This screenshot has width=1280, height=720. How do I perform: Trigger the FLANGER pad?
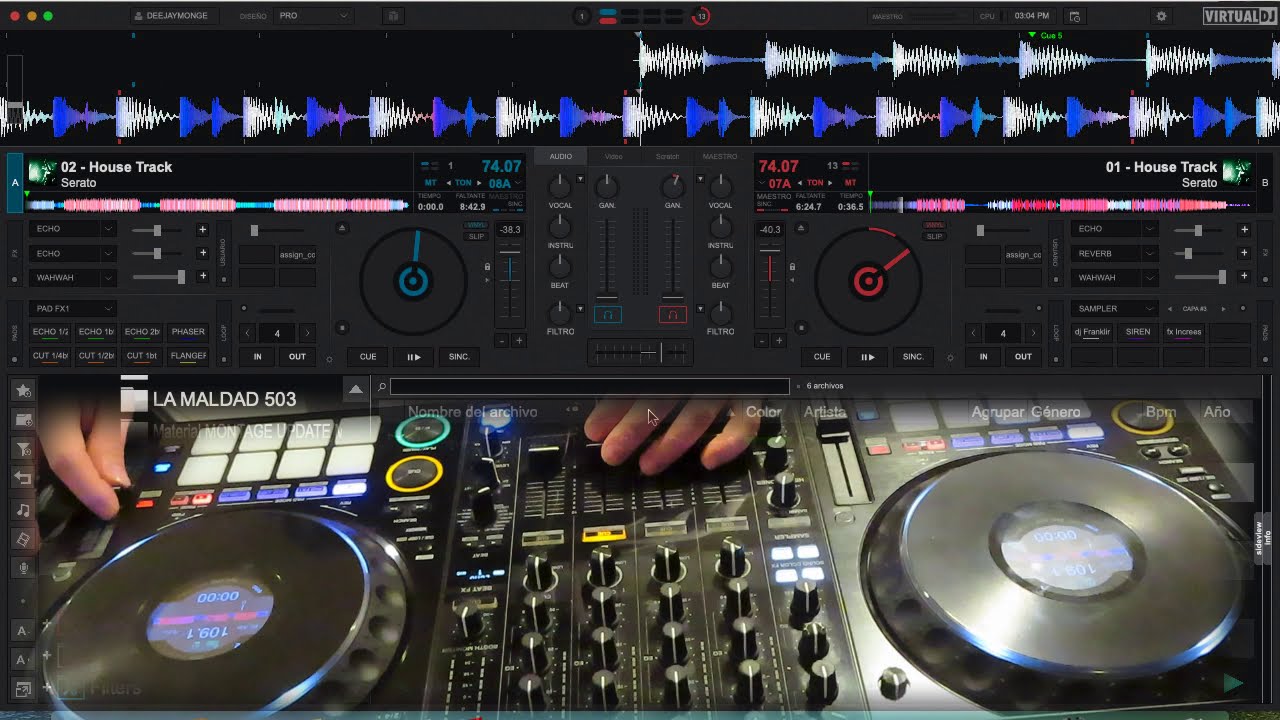[188, 356]
